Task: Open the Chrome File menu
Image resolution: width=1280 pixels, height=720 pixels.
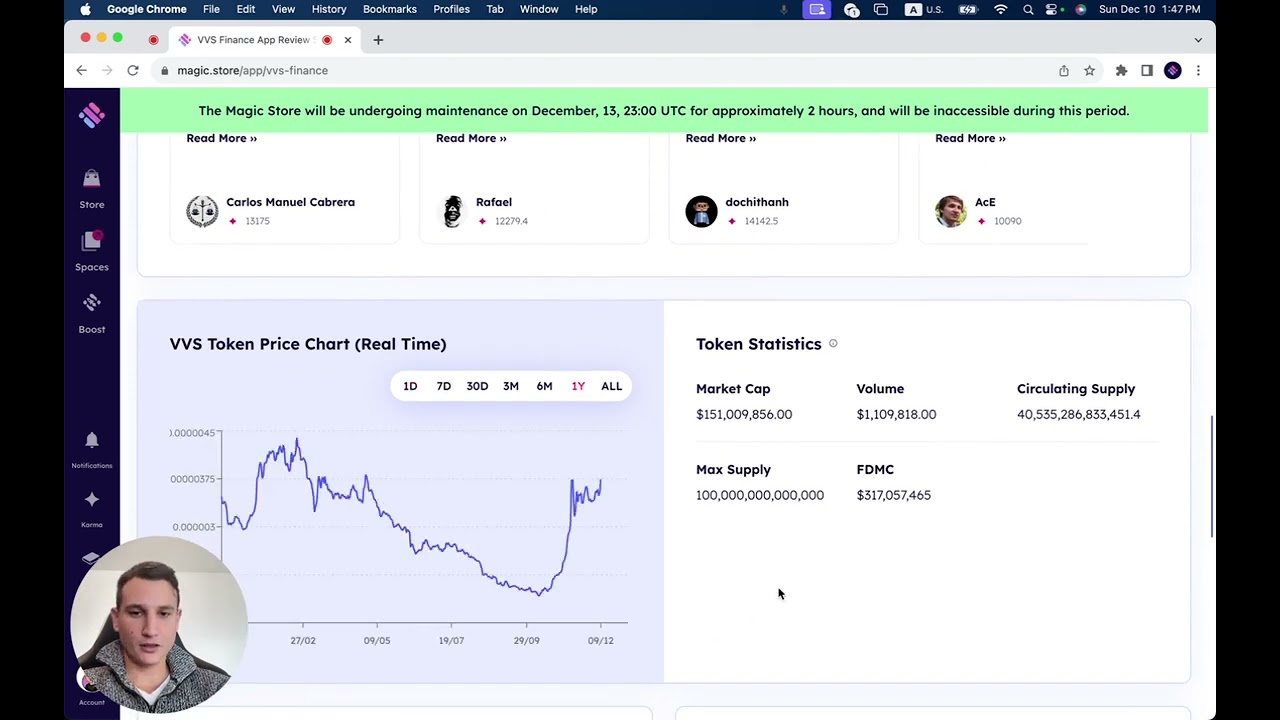Action: pos(211,9)
